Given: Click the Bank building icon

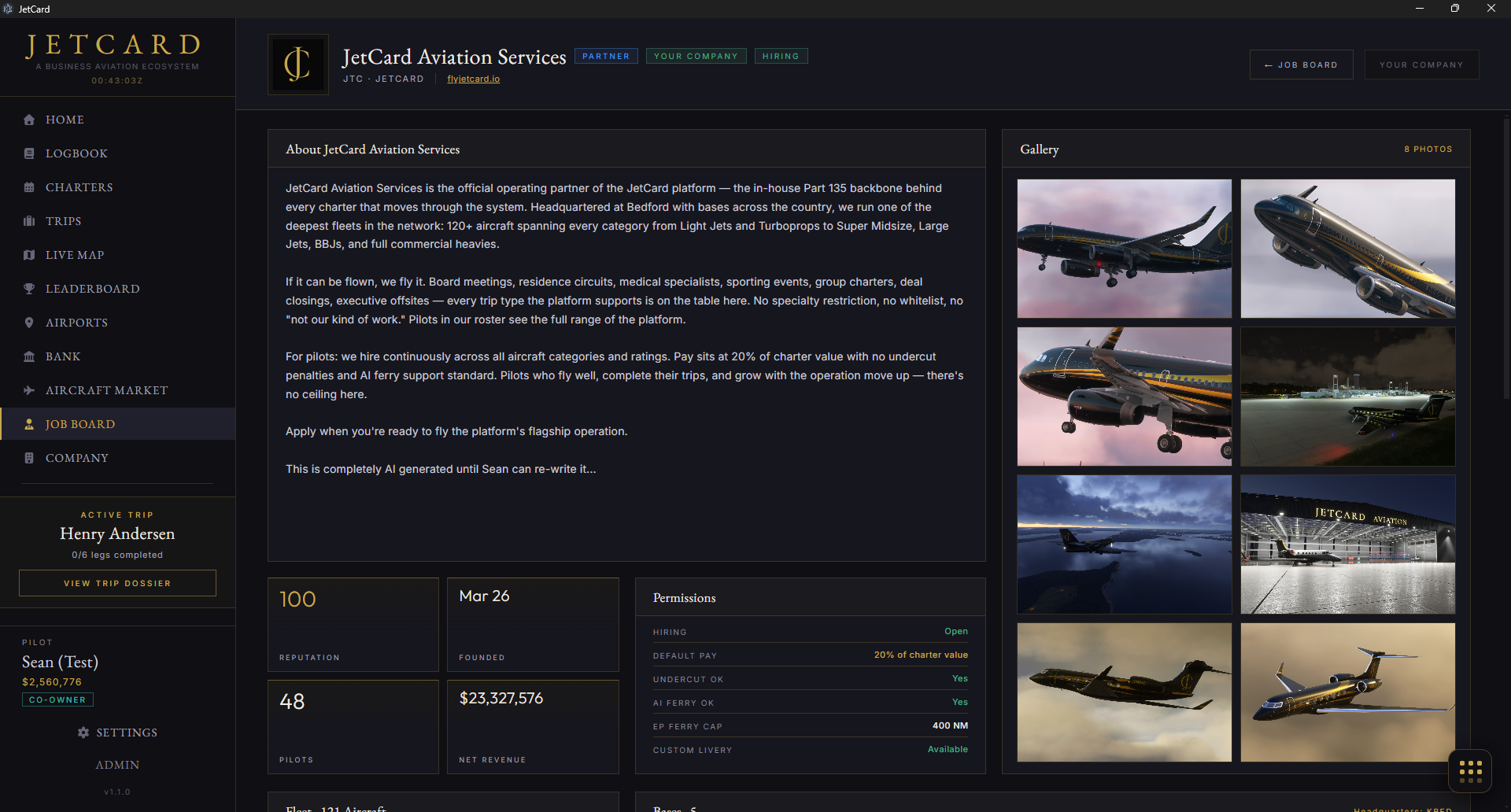Looking at the screenshot, I should (29, 356).
